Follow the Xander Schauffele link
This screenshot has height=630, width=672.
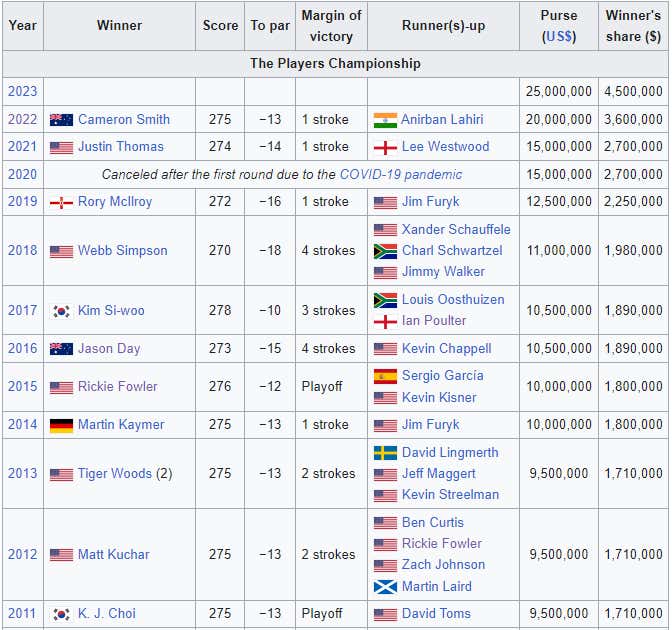click(456, 230)
